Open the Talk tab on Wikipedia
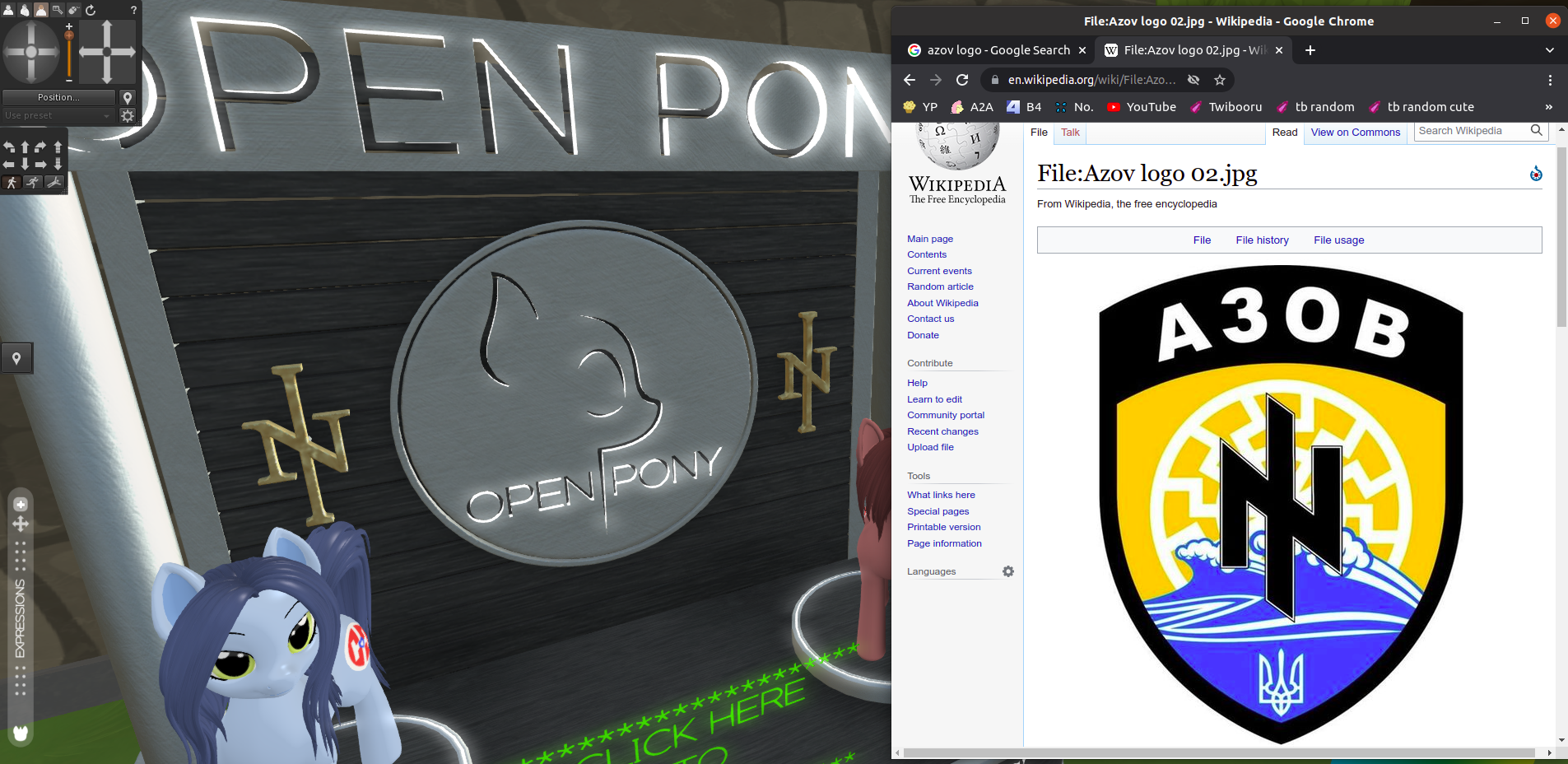The width and height of the screenshot is (1568, 764). [x=1070, y=133]
